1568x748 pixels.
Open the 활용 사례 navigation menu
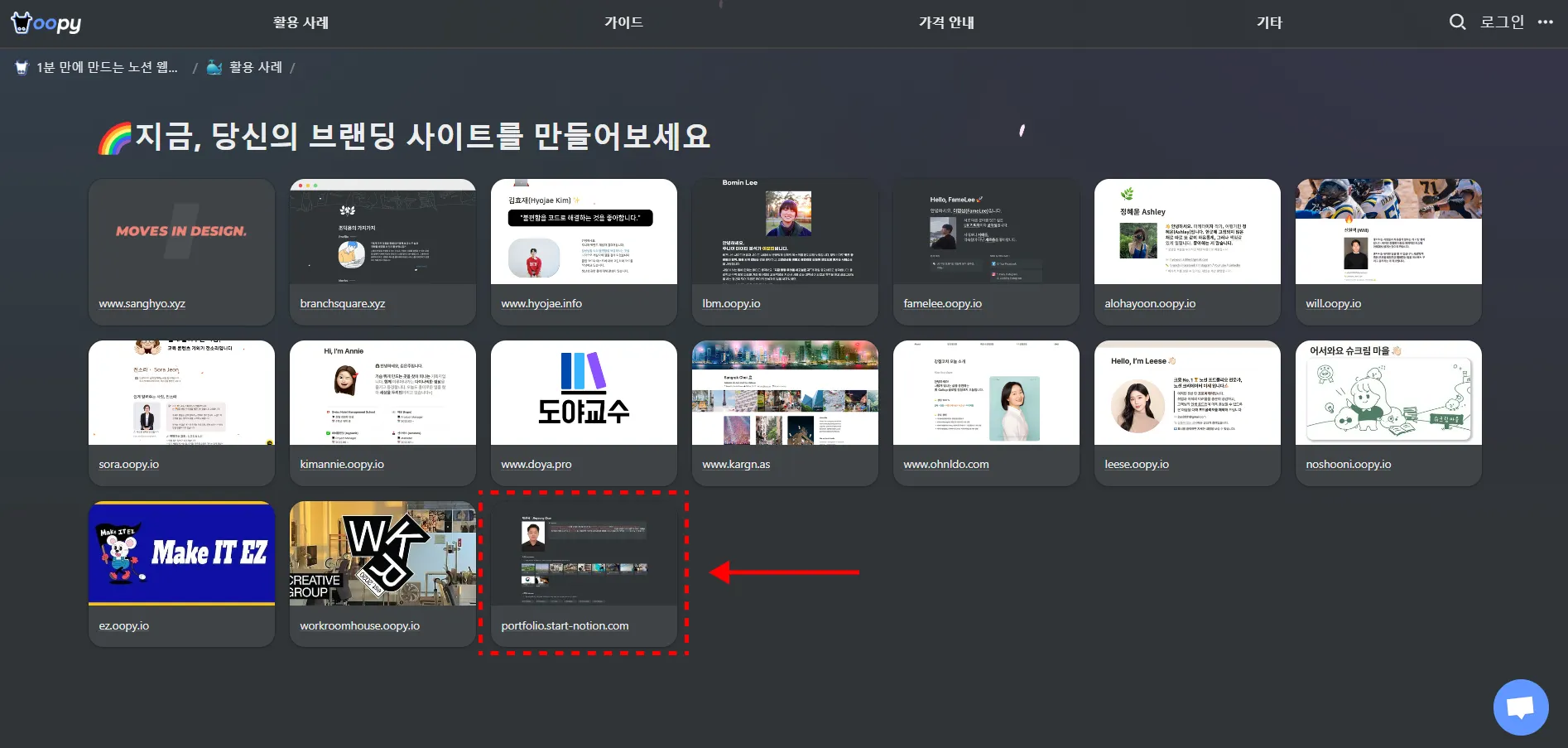301,22
